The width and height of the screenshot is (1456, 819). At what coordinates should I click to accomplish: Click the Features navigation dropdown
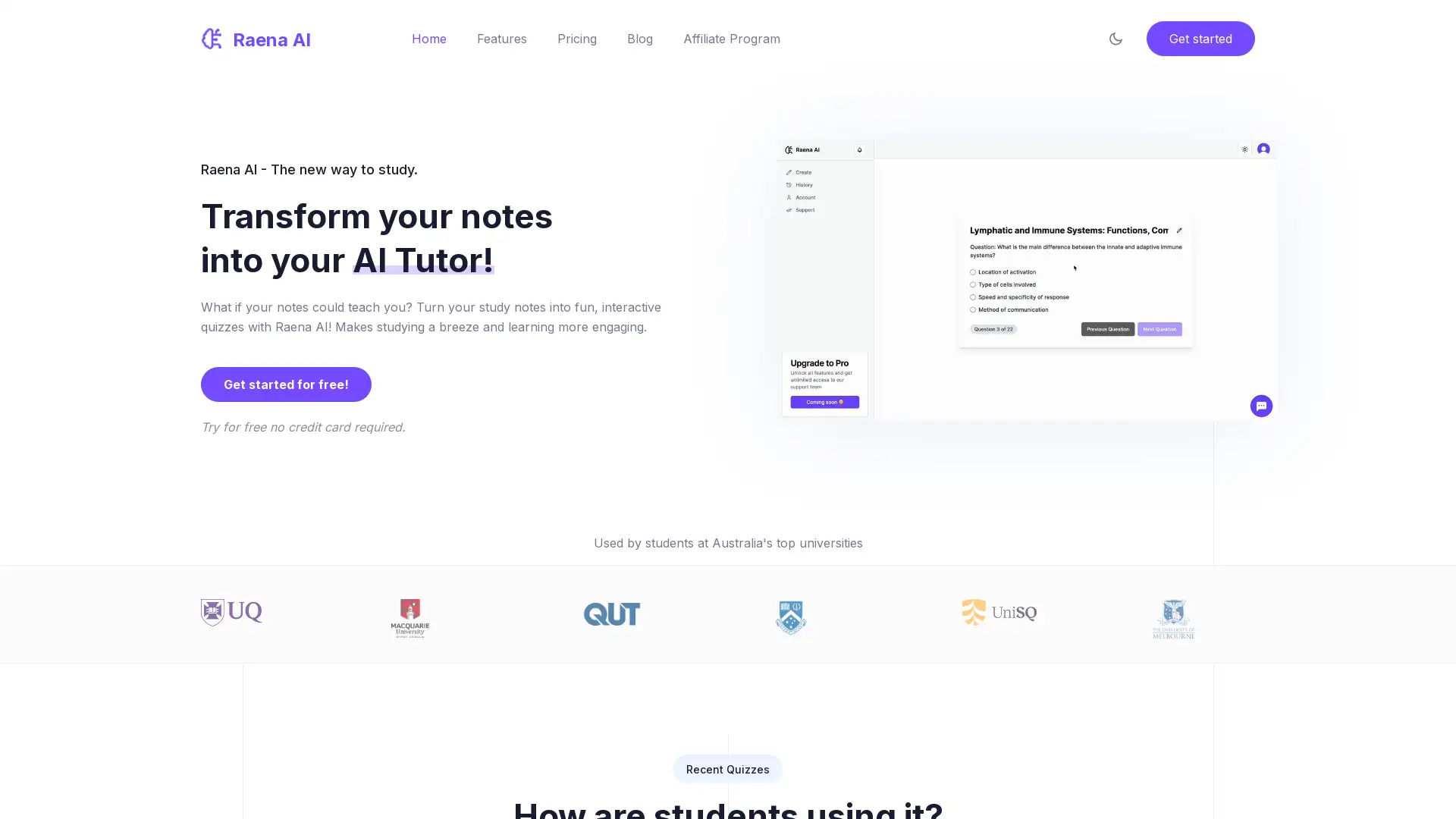(x=502, y=38)
